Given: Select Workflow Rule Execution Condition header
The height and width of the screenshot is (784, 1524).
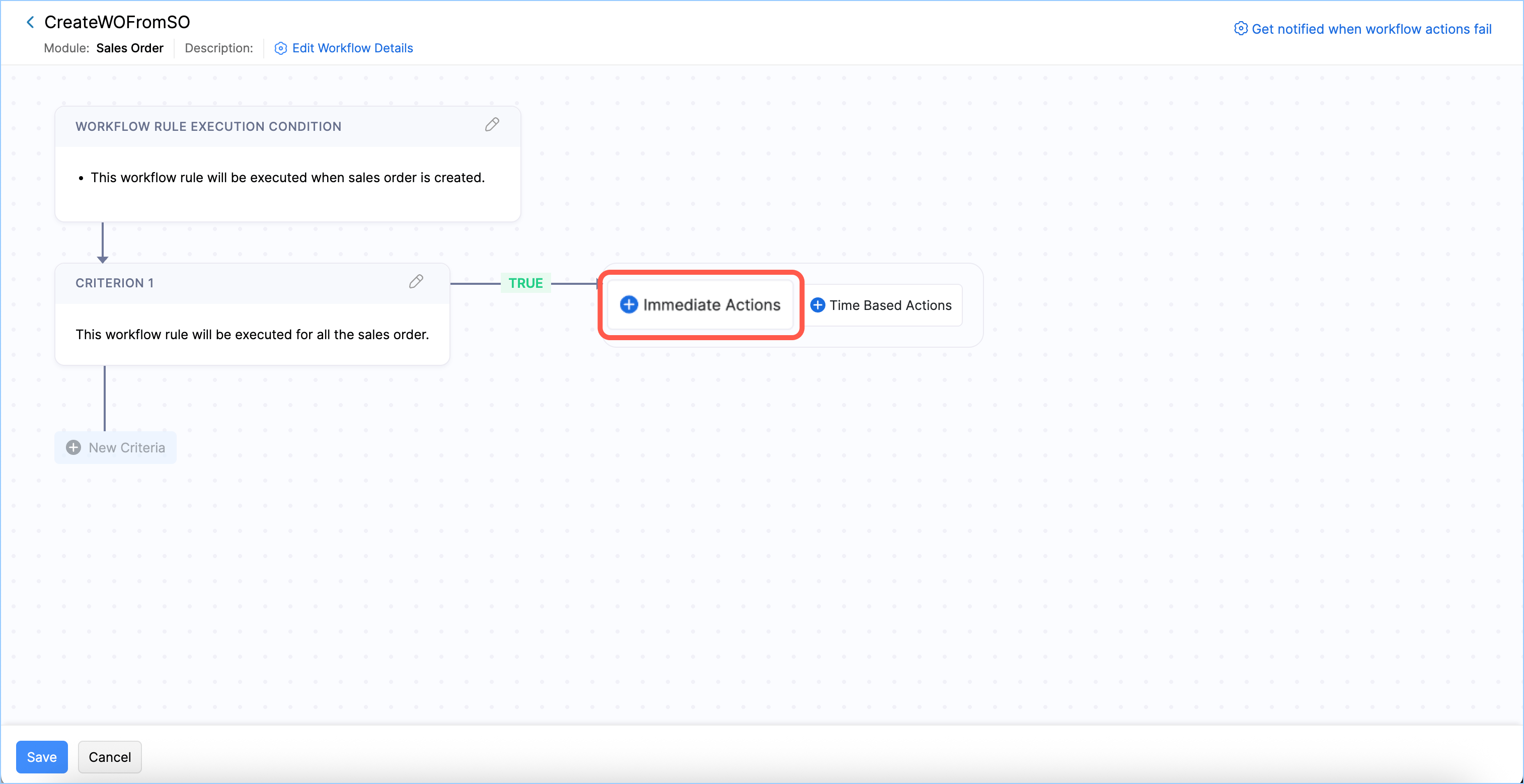Looking at the screenshot, I should 208,126.
